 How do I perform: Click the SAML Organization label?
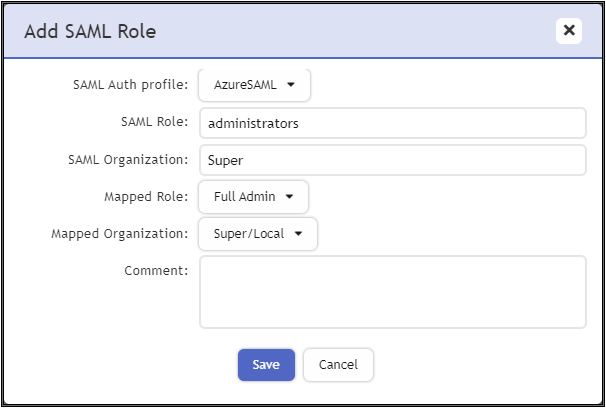click(125, 160)
